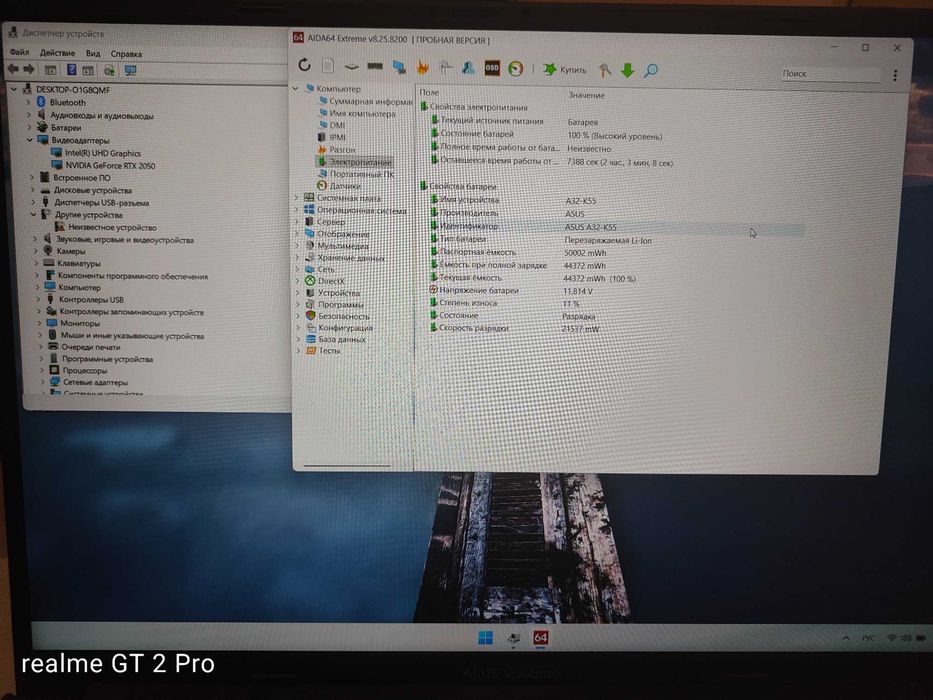Select Безопасность in AIDA64 tree

click(337, 316)
